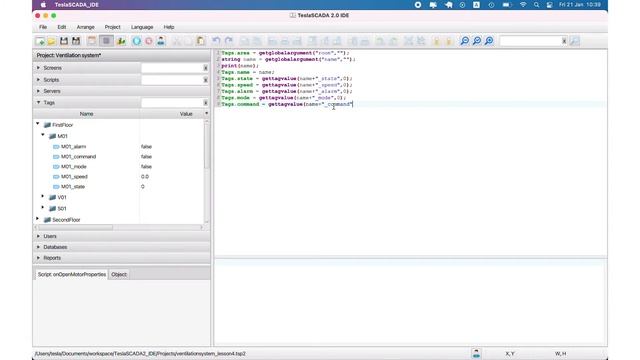The image size is (640, 360).
Task: Click the Save As floppy-disk icon
Action: point(76,41)
